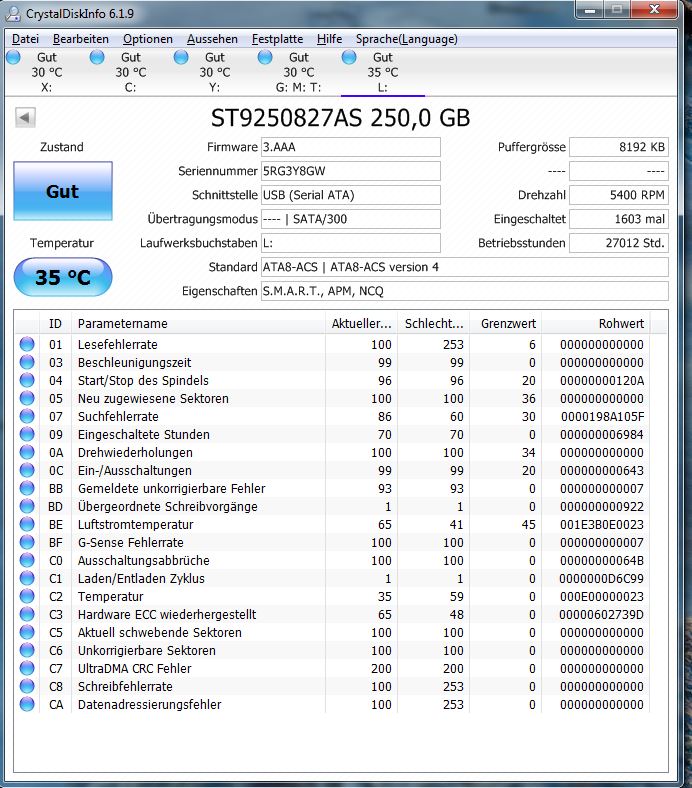Screen dimensions: 692x788
Task: Click the Übertragungsmodus field SATA/300
Action: pyautogui.click(x=351, y=219)
